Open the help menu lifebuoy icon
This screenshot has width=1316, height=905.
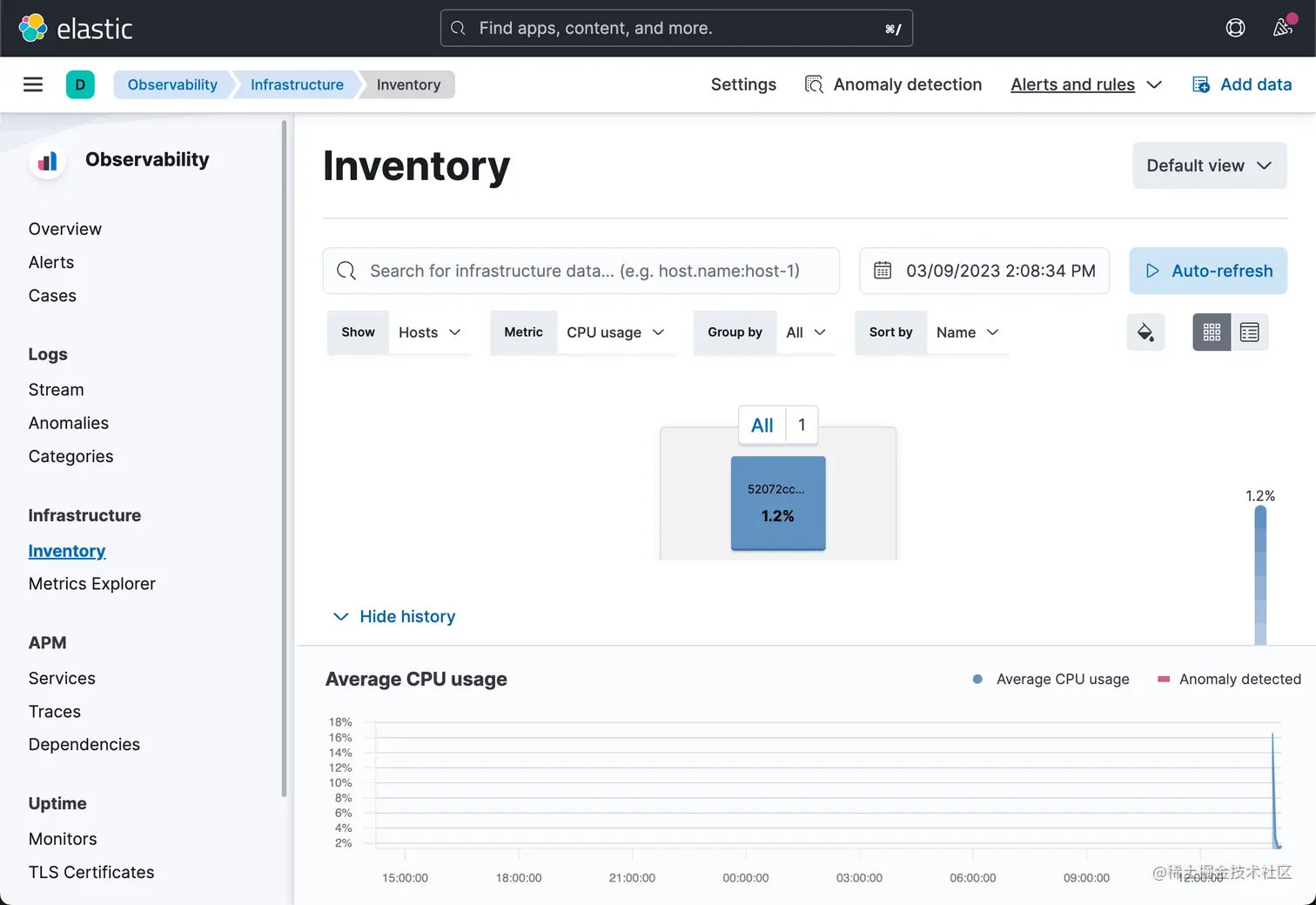pyautogui.click(x=1235, y=28)
